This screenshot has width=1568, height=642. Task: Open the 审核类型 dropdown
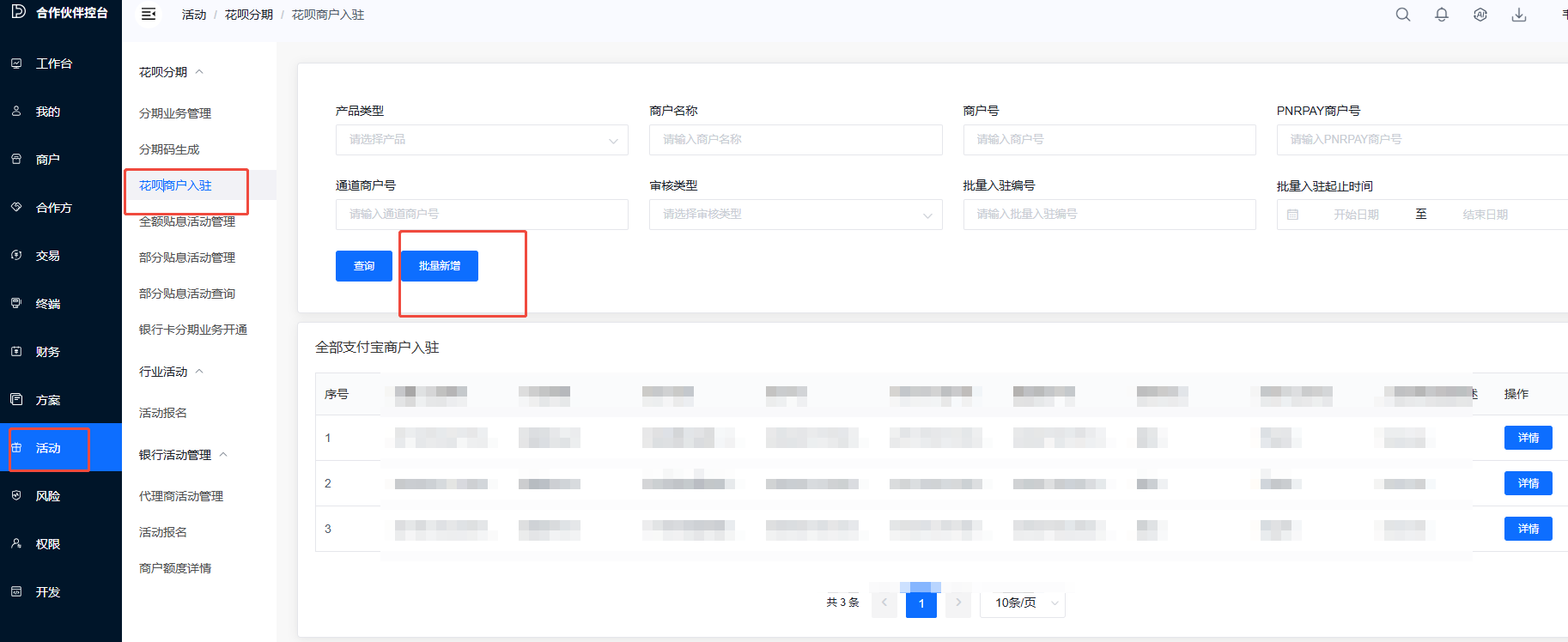[795, 215]
